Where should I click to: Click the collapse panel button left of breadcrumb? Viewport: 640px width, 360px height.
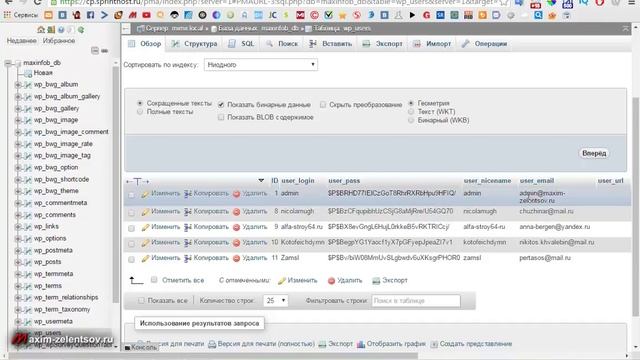(126, 29)
